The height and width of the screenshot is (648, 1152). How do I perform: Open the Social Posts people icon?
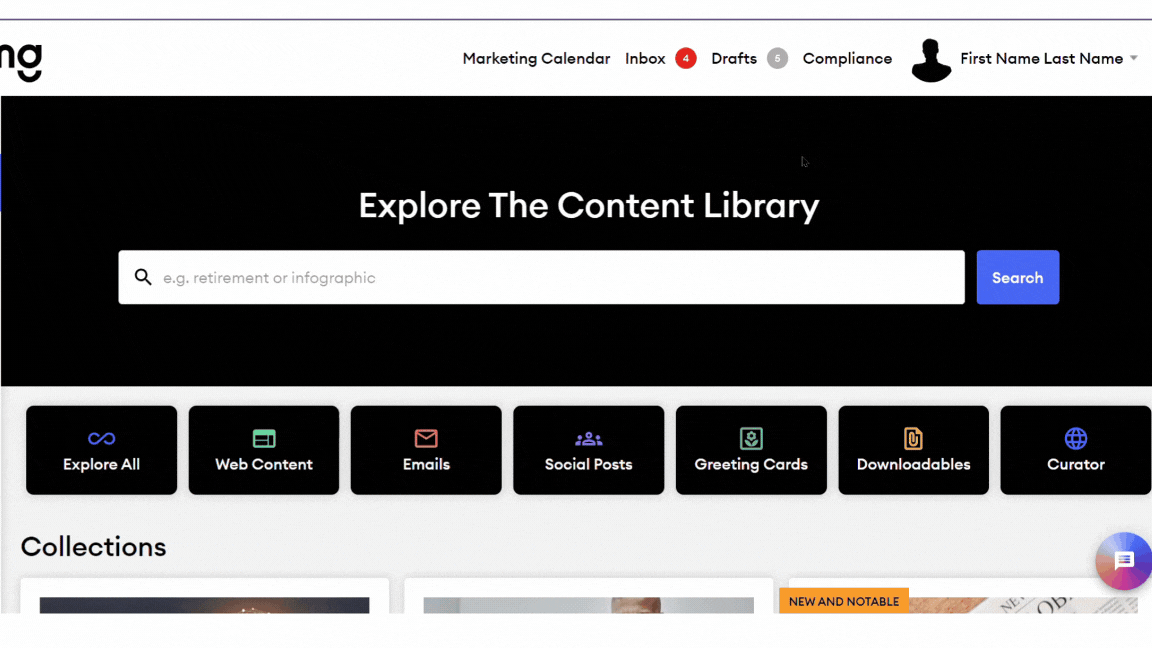coord(588,438)
